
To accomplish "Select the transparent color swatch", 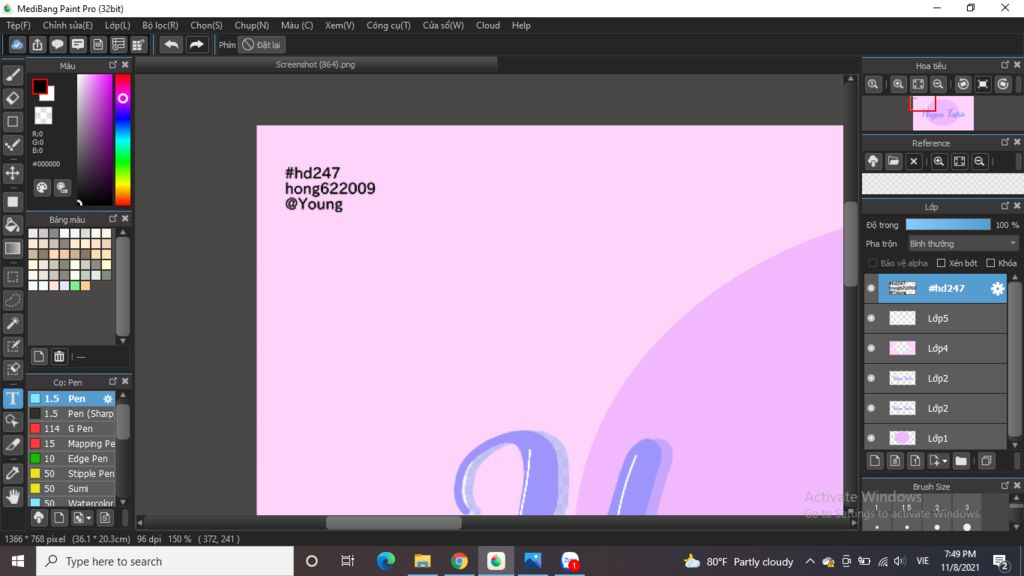I will coord(43,116).
